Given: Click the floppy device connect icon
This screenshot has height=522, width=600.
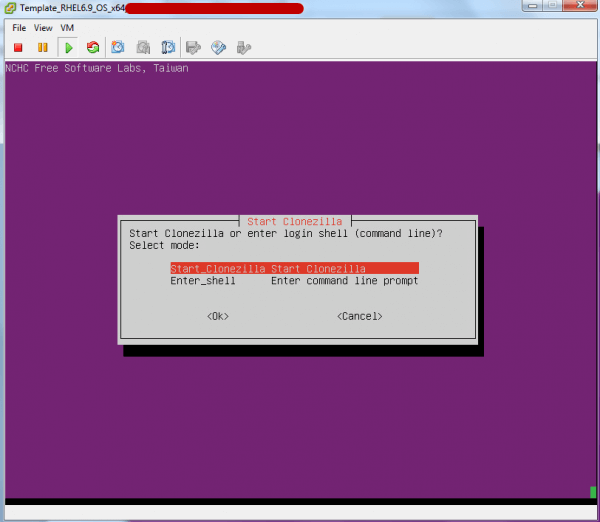Looking at the screenshot, I should [193, 47].
